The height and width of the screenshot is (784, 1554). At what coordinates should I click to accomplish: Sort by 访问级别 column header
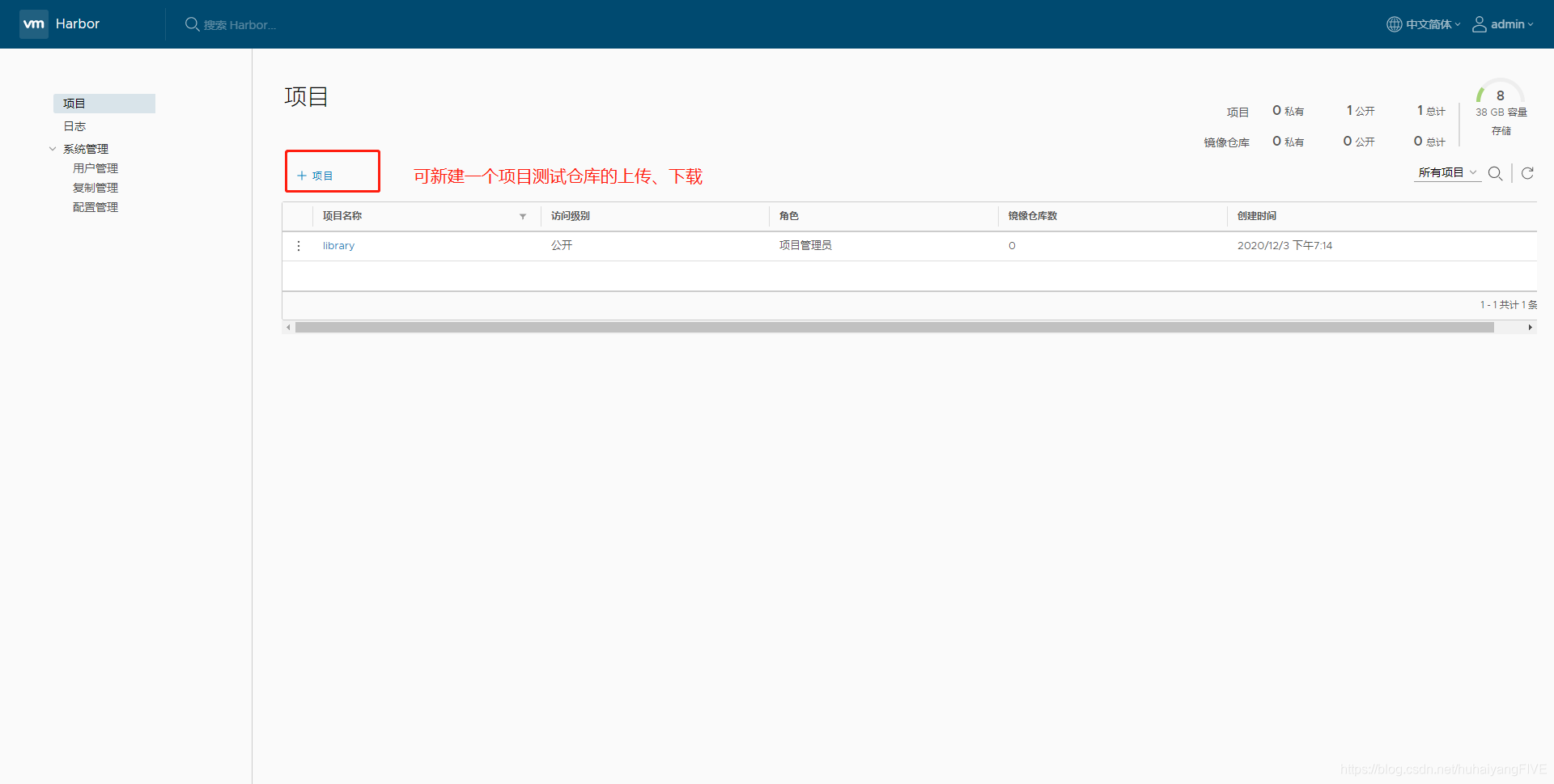pyautogui.click(x=571, y=216)
